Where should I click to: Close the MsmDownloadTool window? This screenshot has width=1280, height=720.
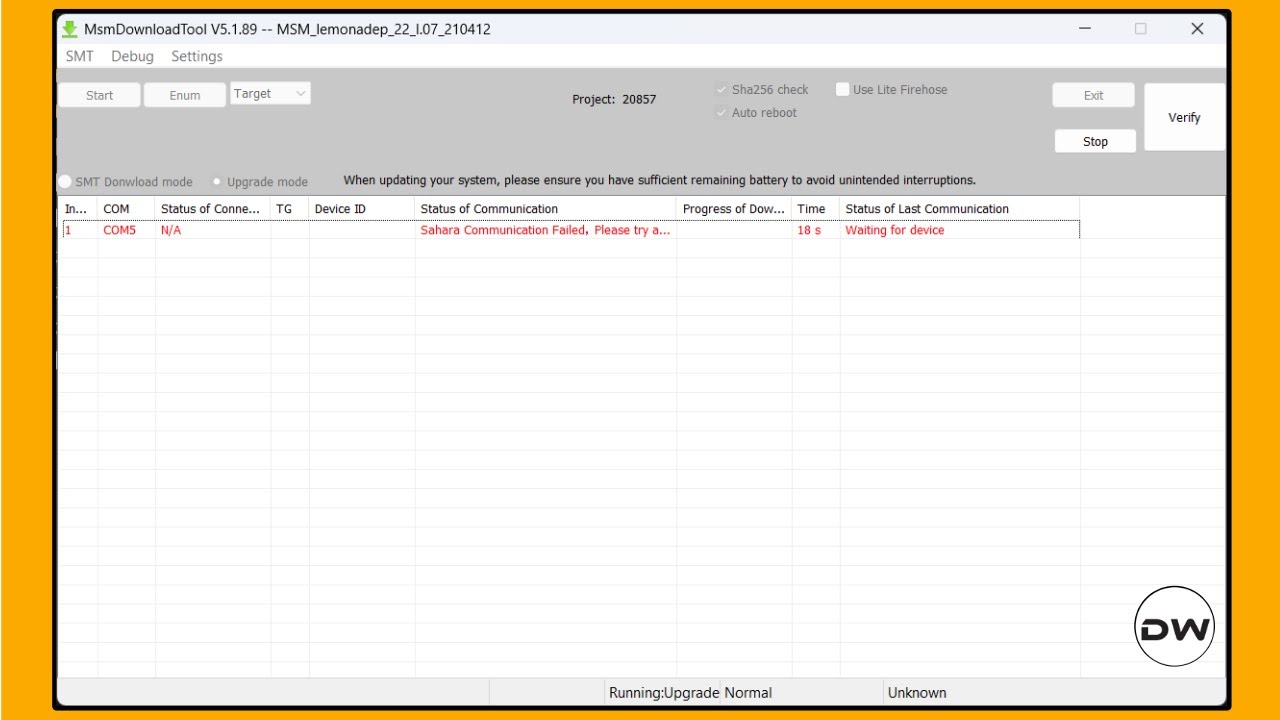pos(1197,29)
